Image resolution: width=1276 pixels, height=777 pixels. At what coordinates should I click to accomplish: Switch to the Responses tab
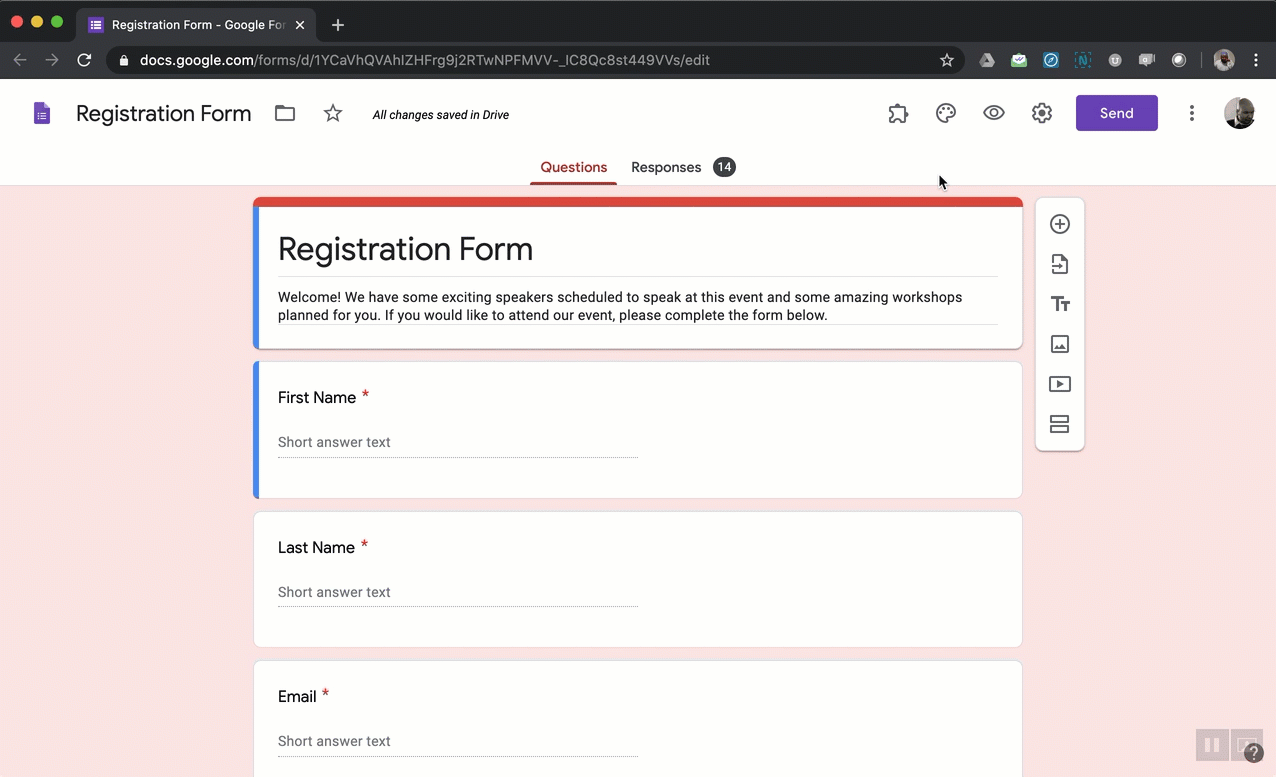pos(666,167)
